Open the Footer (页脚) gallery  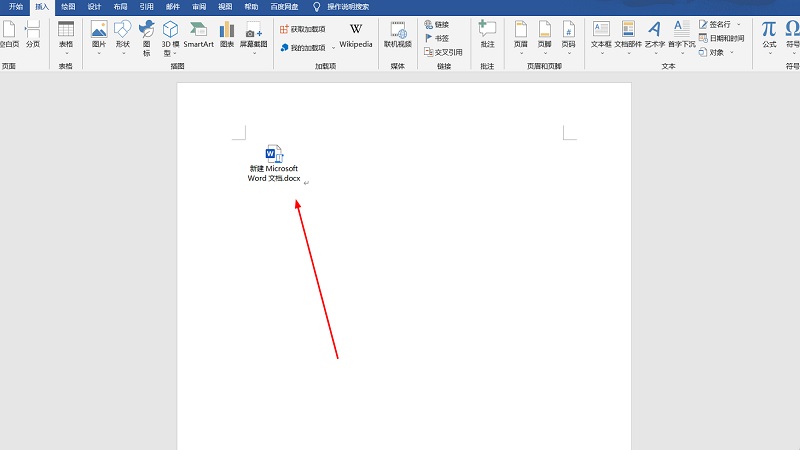click(x=544, y=38)
